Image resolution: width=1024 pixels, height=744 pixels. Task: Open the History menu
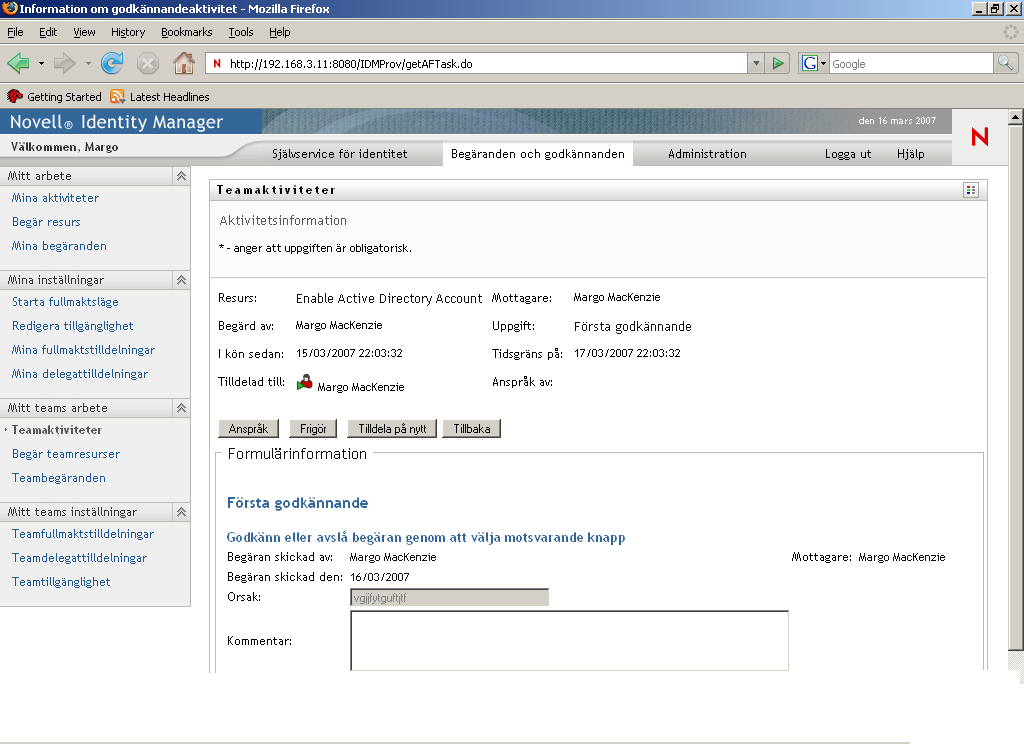tap(128, 32)
